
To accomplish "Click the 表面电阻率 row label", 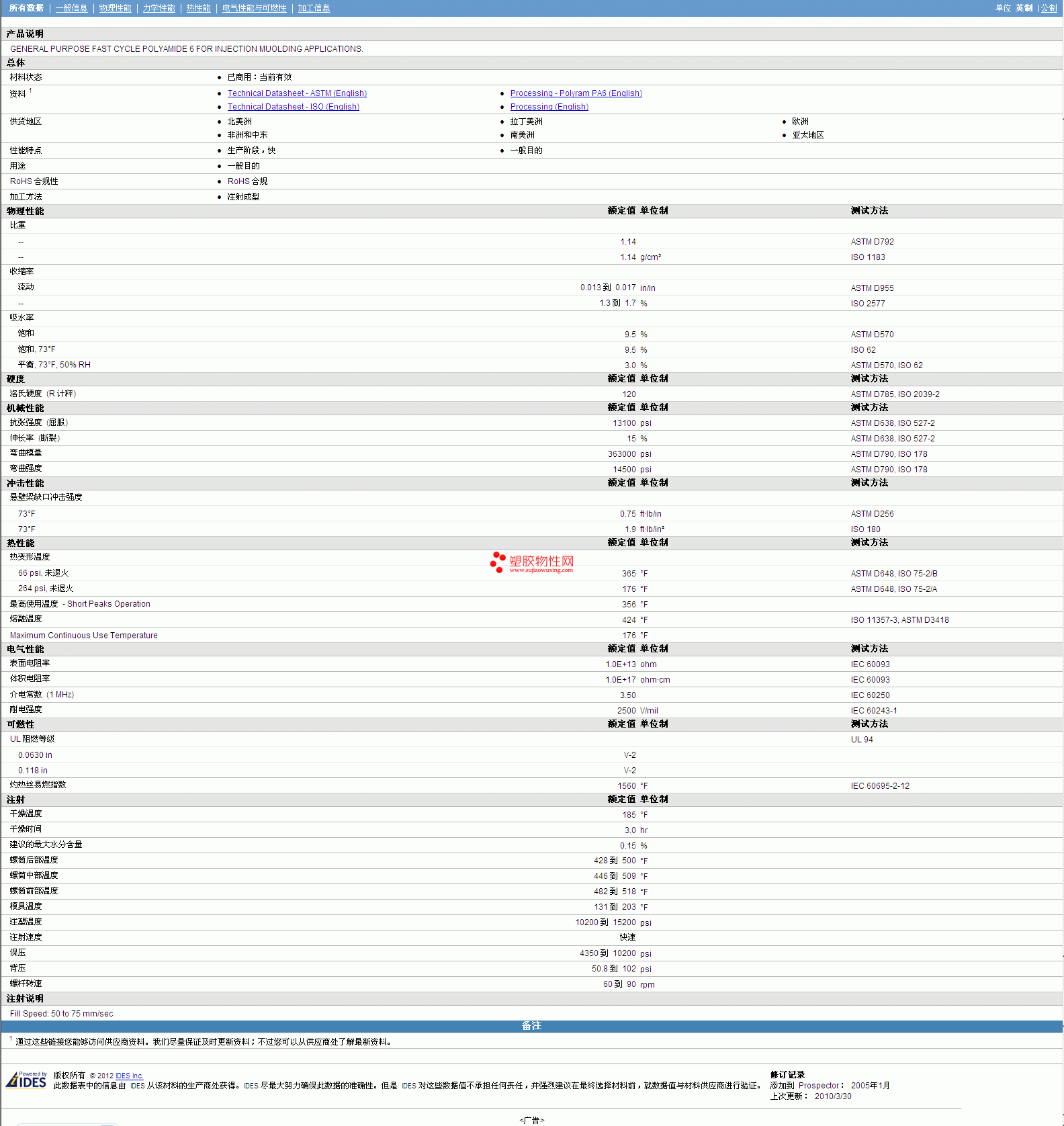I will click(30, 663).
